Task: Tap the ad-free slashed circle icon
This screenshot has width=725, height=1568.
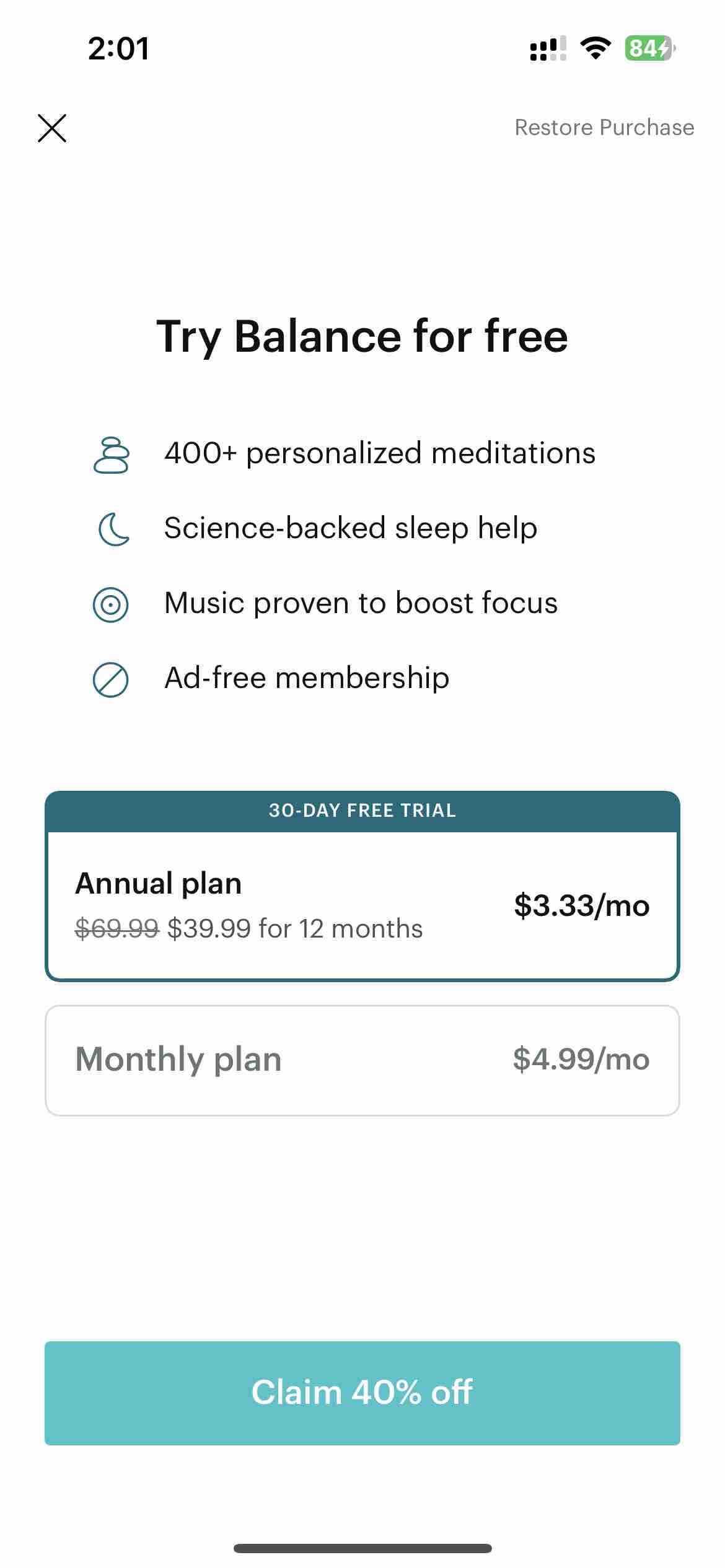Action: (x=110, y=680)
